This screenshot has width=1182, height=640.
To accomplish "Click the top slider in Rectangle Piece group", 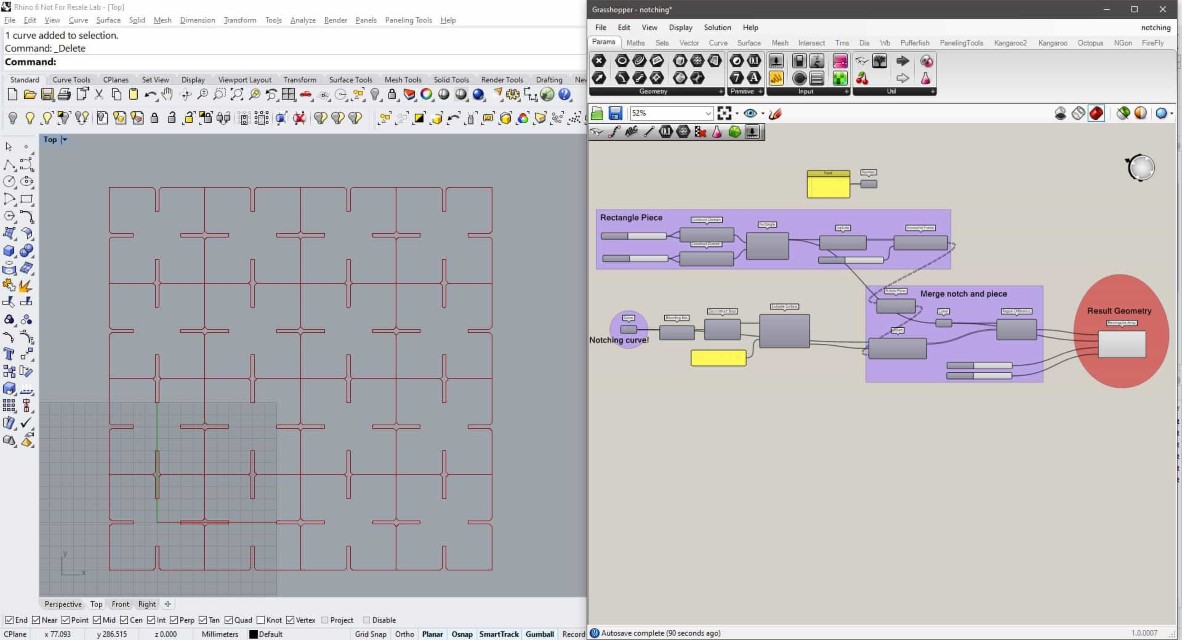I will [633, 236].
